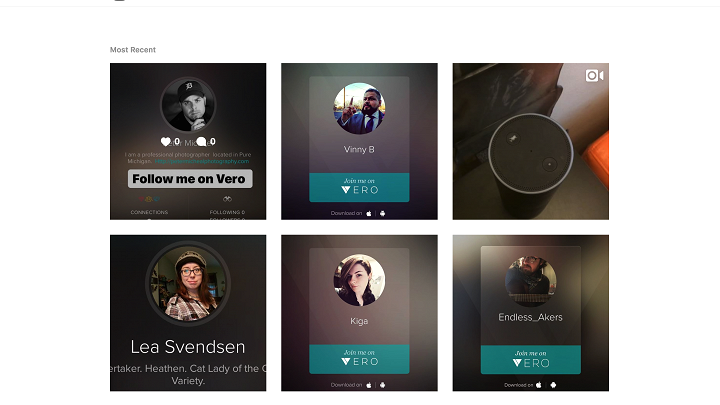The width and height of the screenshot is (720, 405).
Task: Click the photographer's avatar with cap
Action: (x=189, y=106)
